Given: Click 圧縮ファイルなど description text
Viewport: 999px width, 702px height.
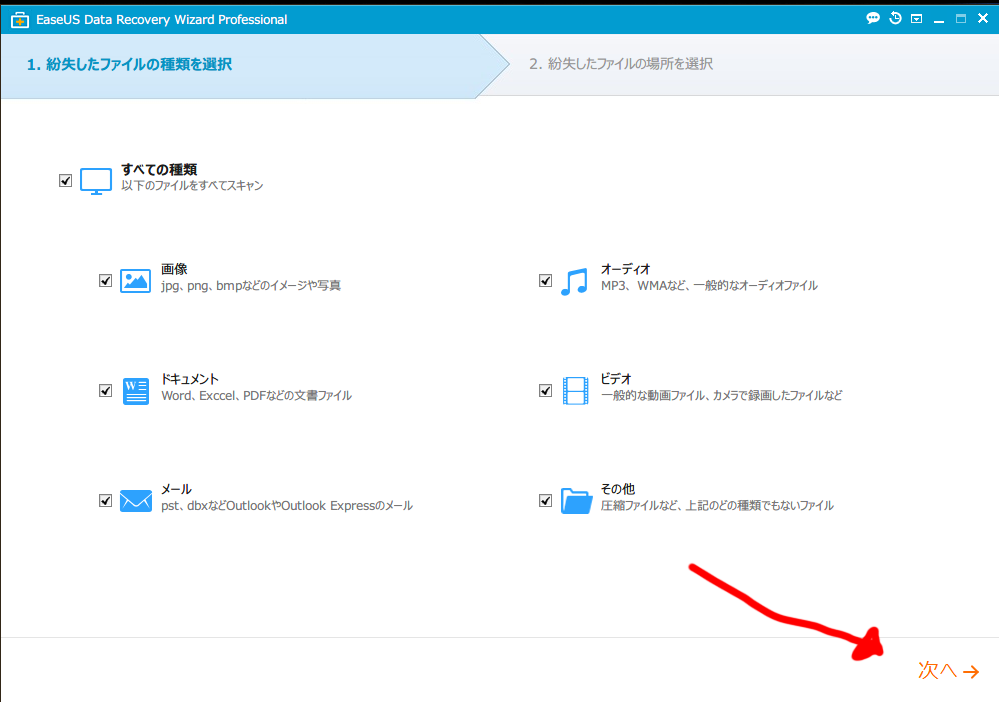Looking at the screenshot, I should pos(717,506).
